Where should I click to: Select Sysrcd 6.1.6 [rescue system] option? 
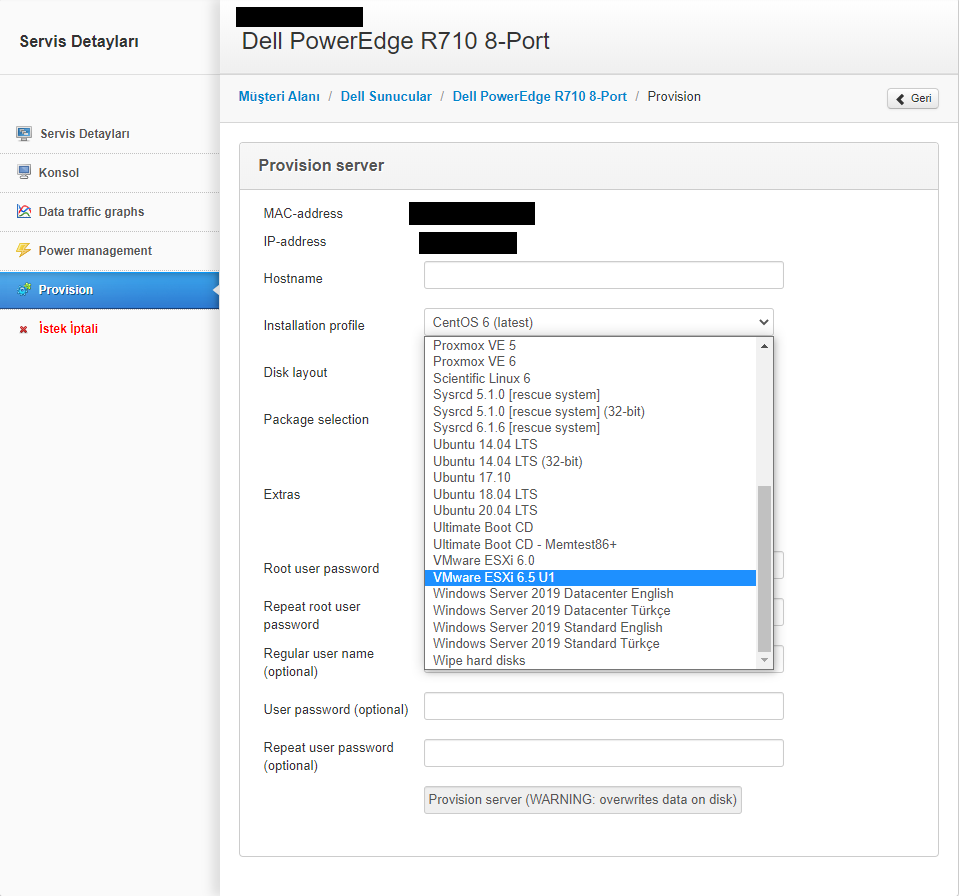[590, 428]
